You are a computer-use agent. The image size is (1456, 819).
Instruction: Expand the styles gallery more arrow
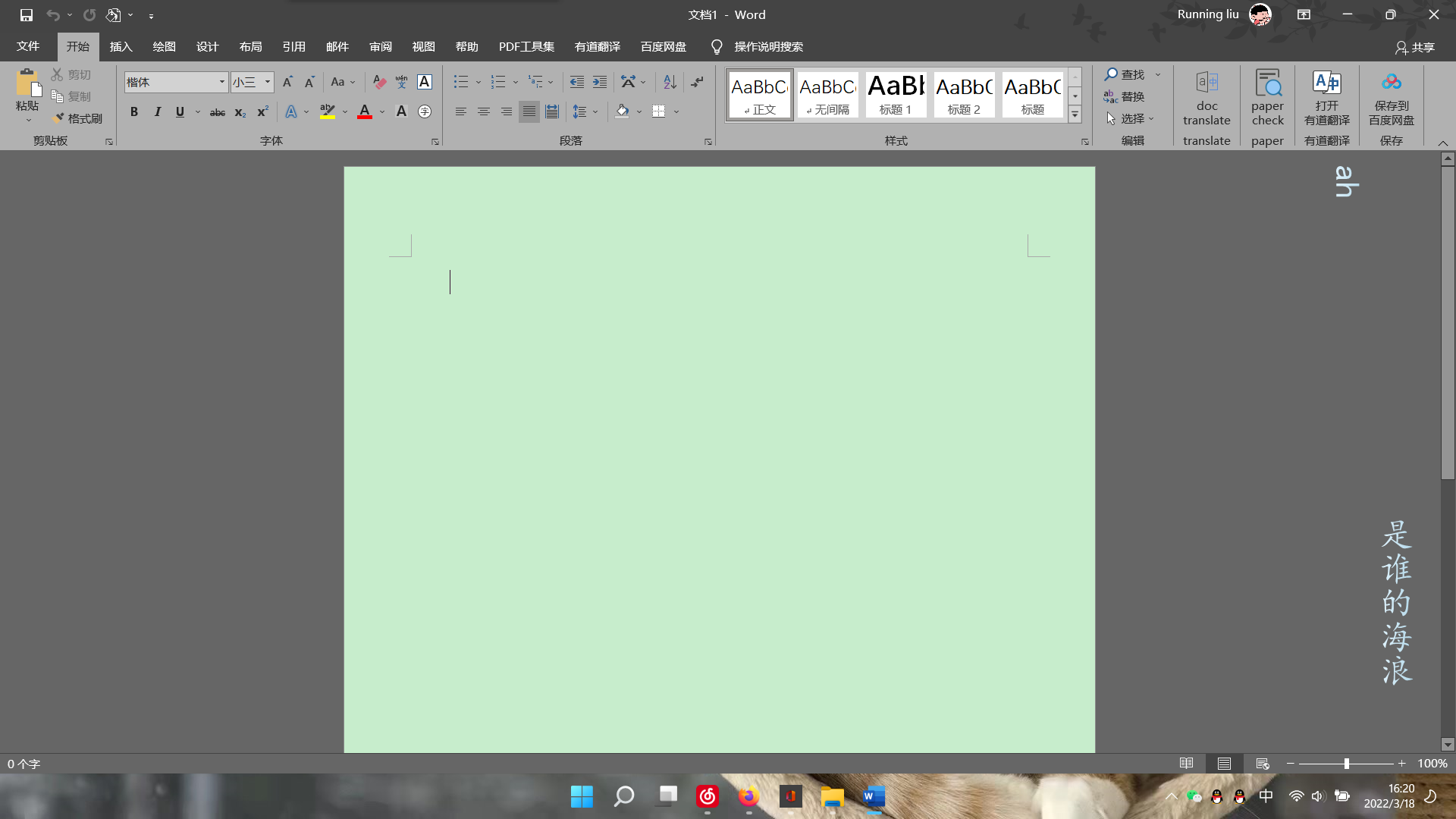(1075, 115)
